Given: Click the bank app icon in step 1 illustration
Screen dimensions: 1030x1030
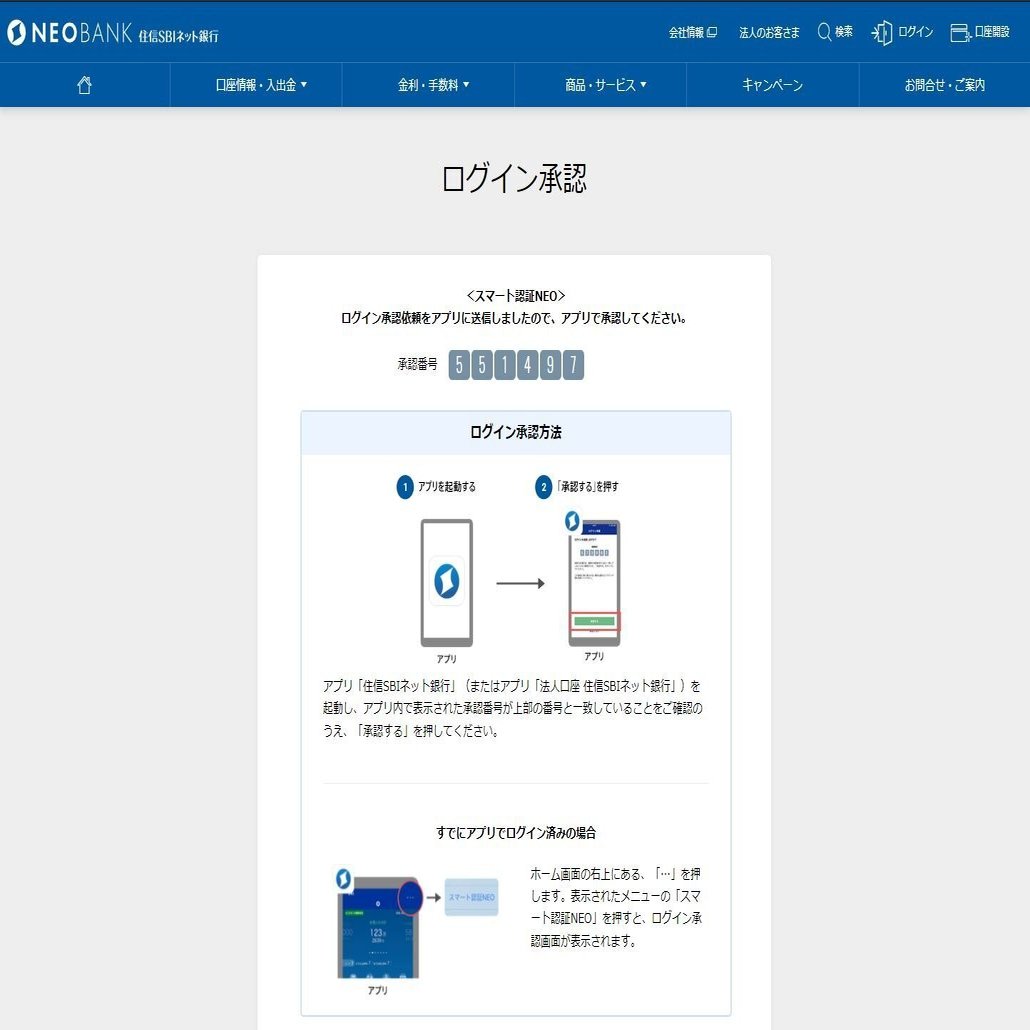Looking at the screenshot, I should 445,580.
